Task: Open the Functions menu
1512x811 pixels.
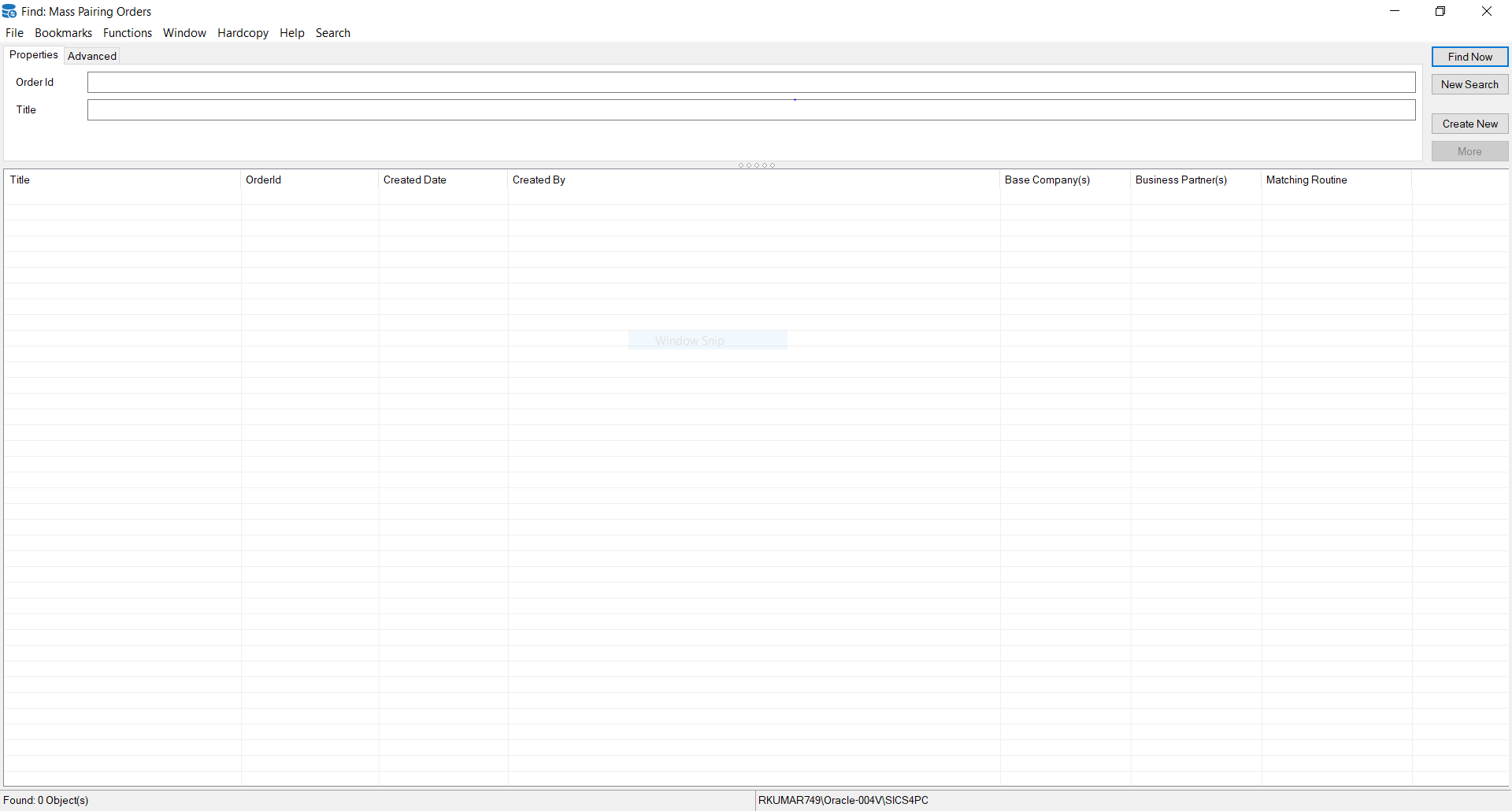Action: point(127,32)
